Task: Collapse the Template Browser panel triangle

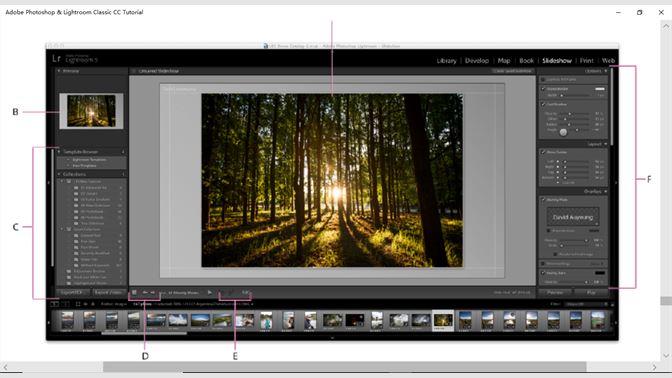Action: point(59,152)
